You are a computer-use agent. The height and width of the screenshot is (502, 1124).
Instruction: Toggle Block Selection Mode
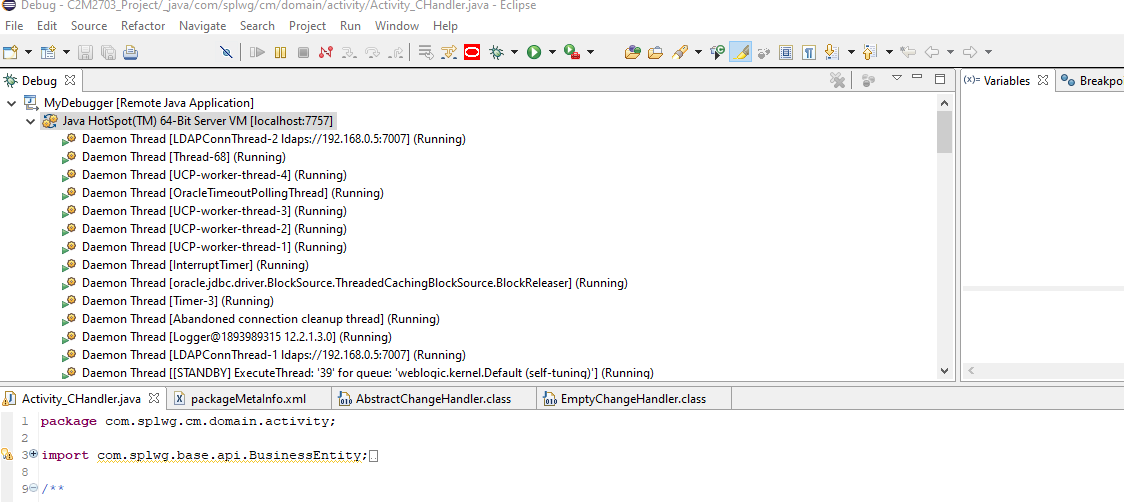pos(786,52)
